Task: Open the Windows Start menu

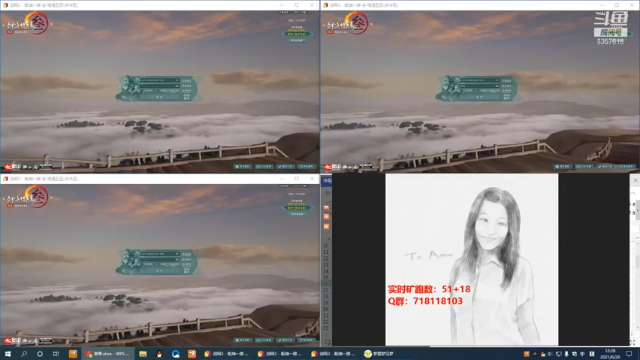Action: coord(8,354)
